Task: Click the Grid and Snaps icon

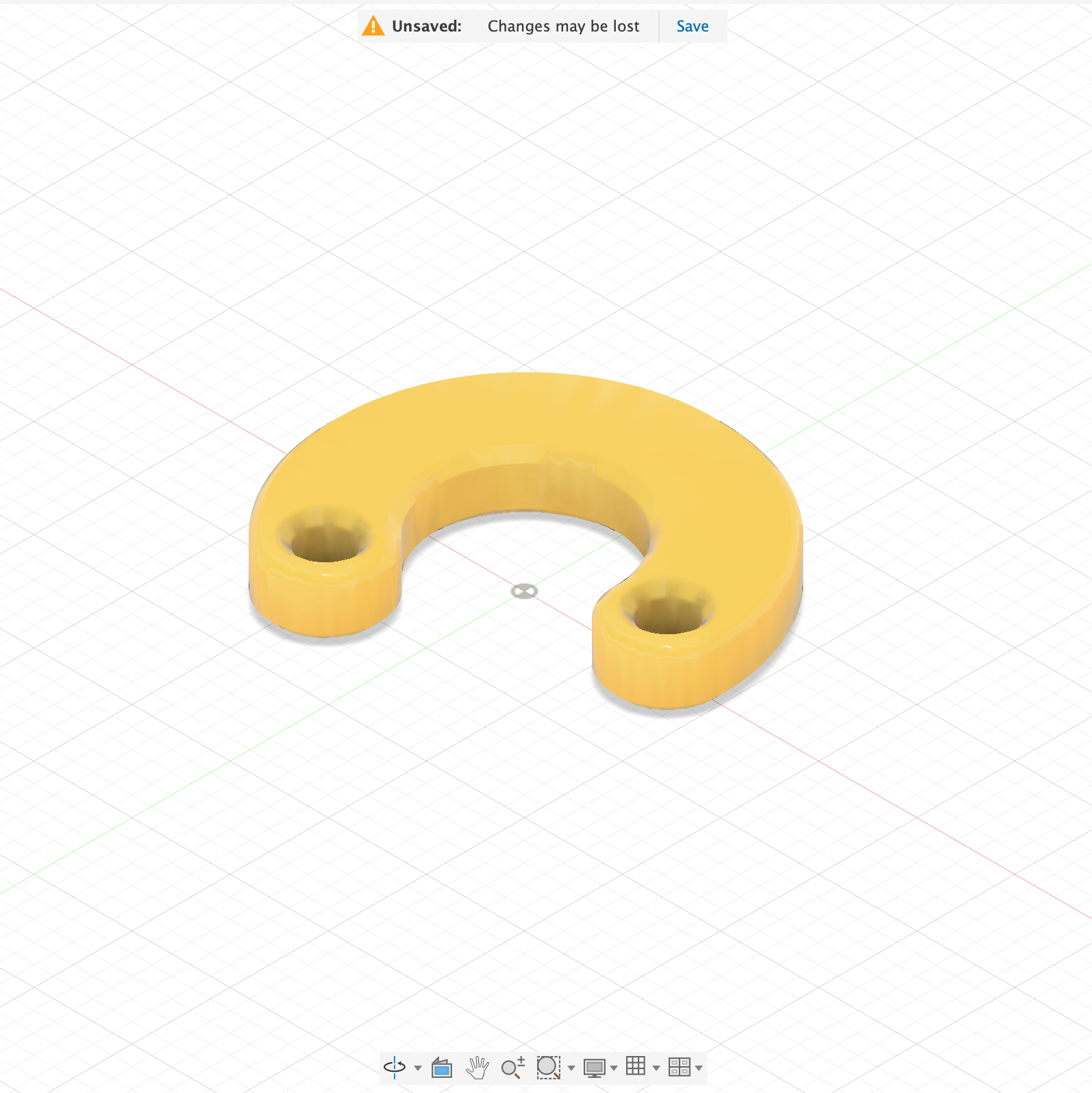Action: [x=636, y=1066]
